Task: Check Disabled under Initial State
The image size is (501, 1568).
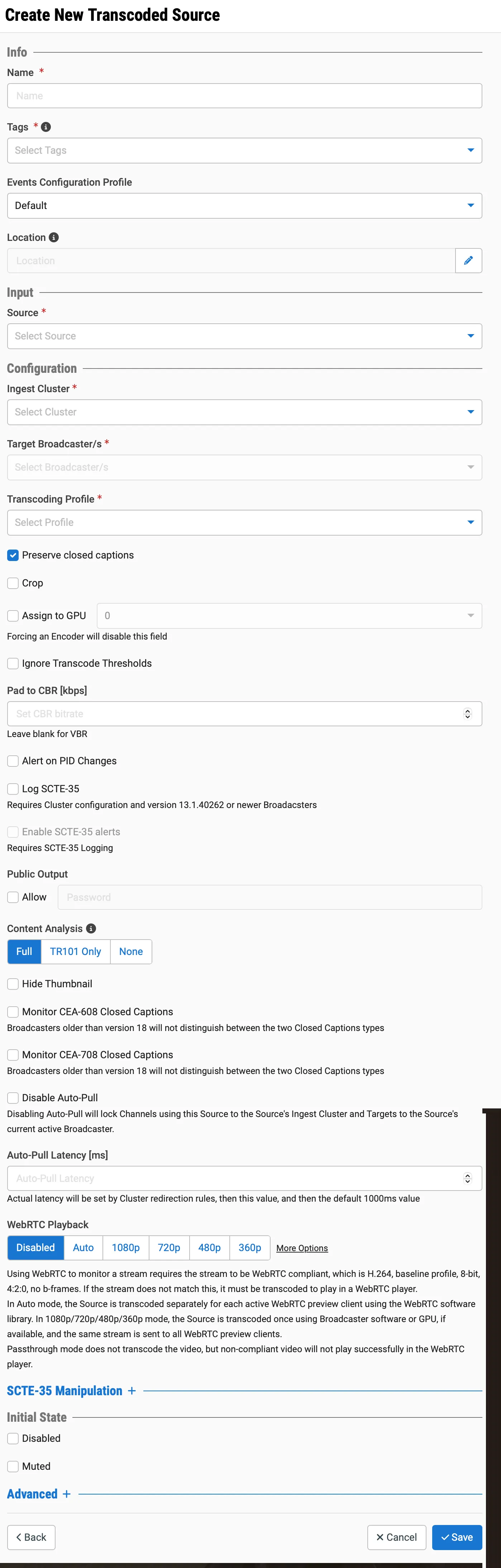Action: tap(13, 1438)
